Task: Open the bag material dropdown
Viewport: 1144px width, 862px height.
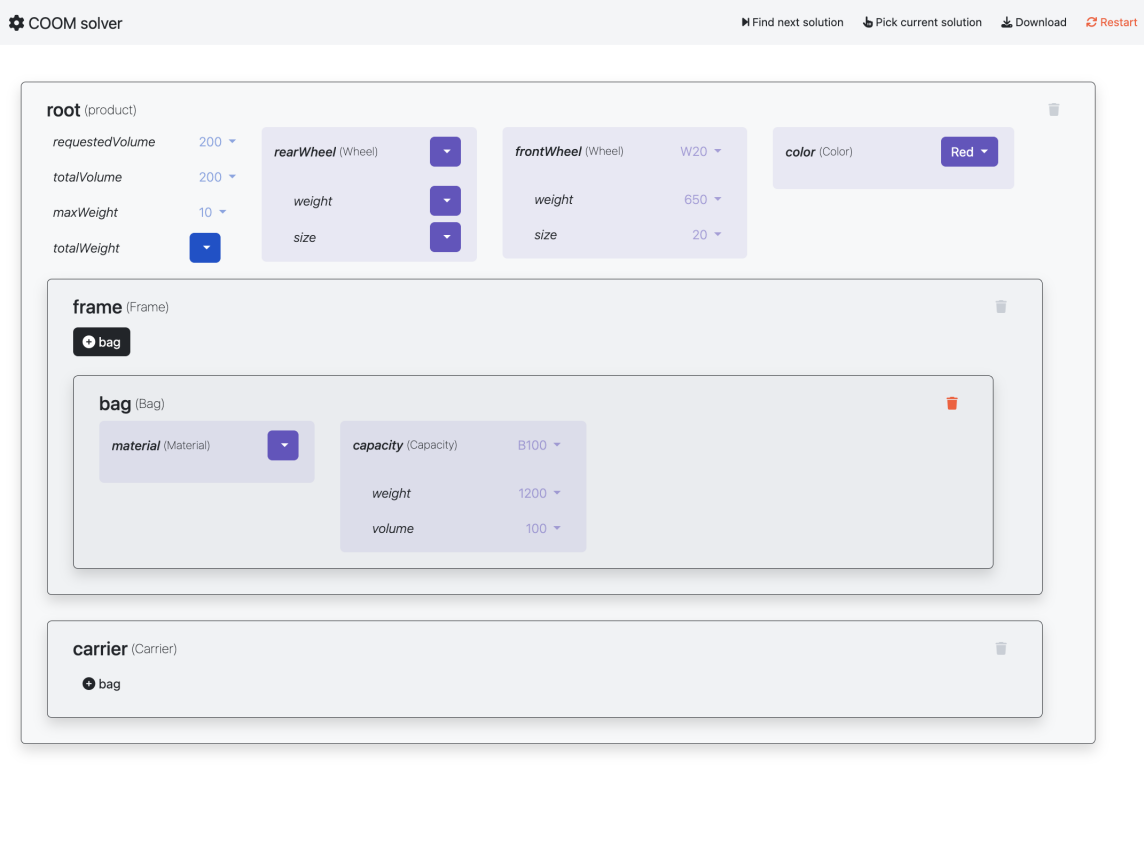Action: (x=283, y=446)
